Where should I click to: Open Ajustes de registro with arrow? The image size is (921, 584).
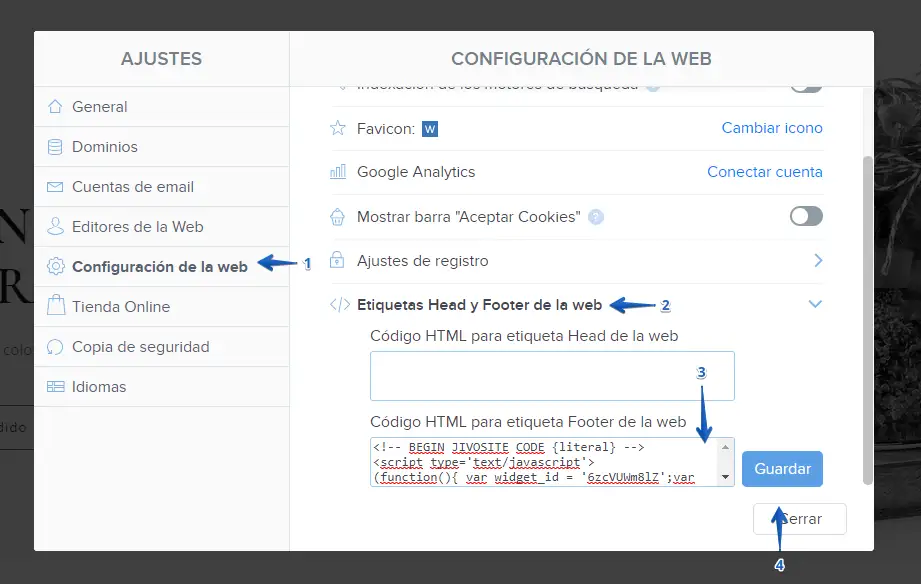coord(817,261)
